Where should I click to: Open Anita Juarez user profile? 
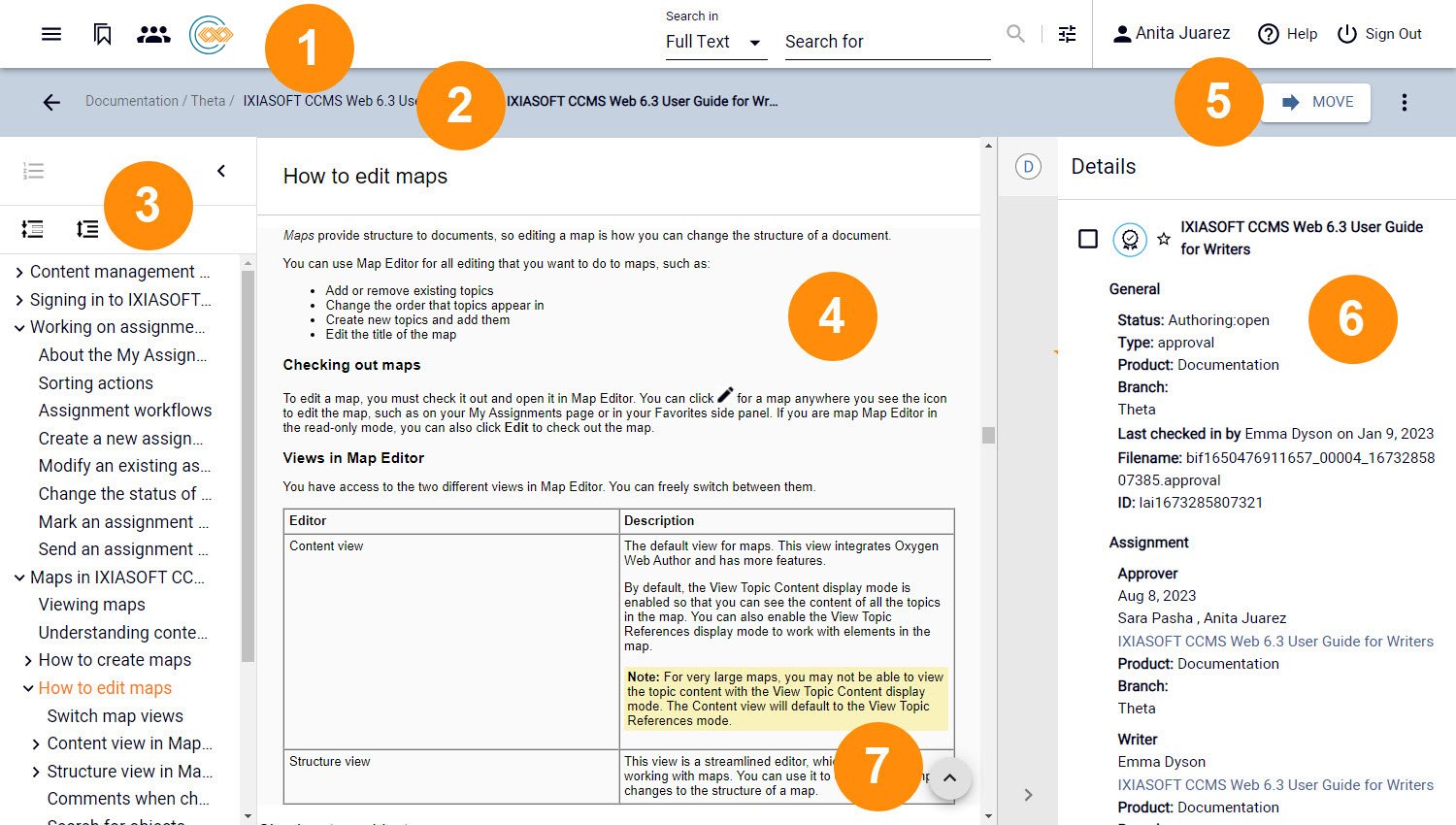(1172, 33)
